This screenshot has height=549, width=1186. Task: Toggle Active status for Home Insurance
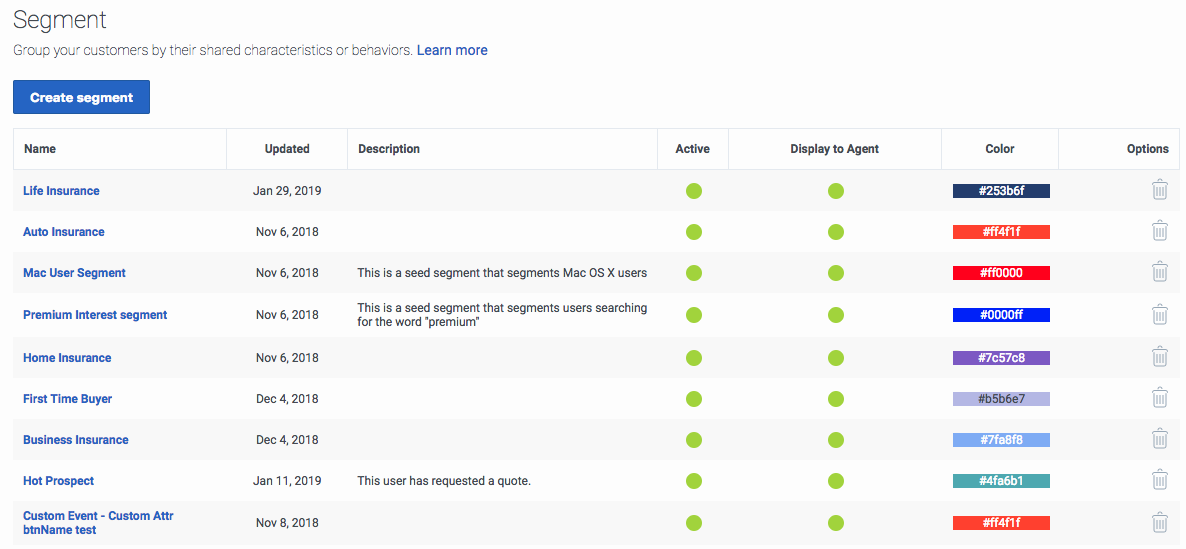click(x=694, y=358)
